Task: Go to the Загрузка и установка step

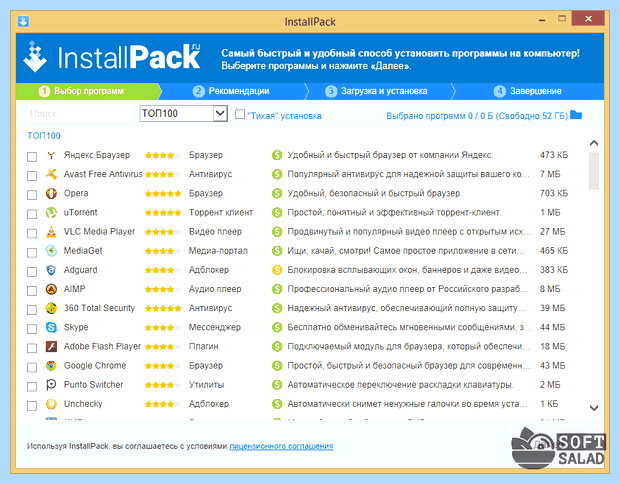Action: [x=376, y=91]
